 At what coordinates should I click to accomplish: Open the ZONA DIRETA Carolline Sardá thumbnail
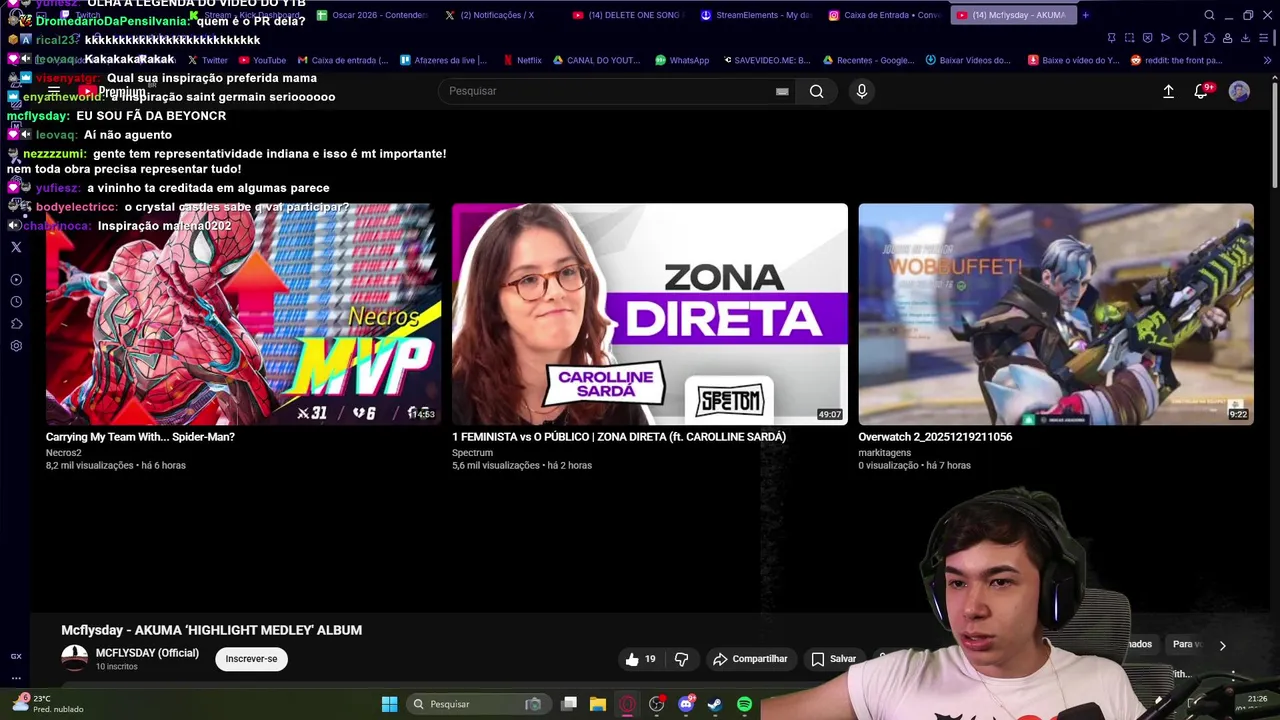pos(649,314)
